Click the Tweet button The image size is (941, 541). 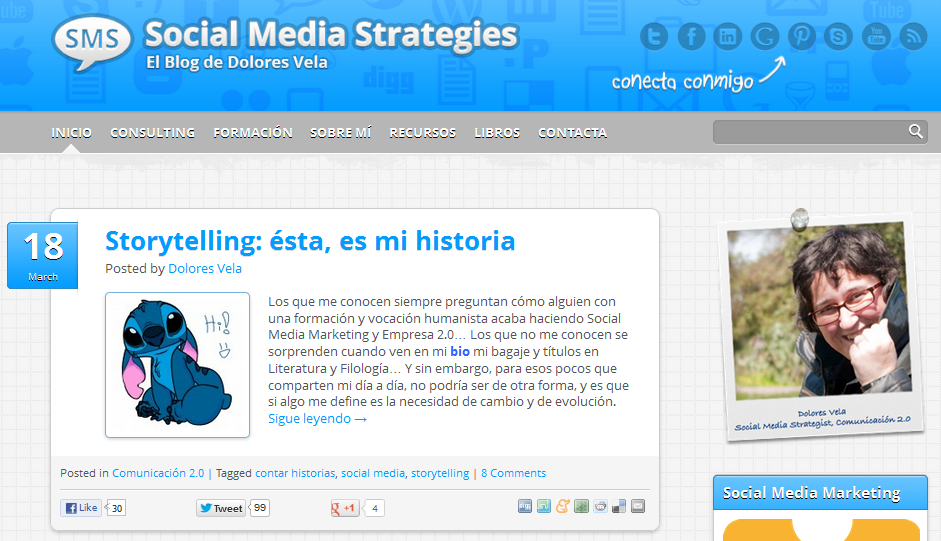coord(221,508)
